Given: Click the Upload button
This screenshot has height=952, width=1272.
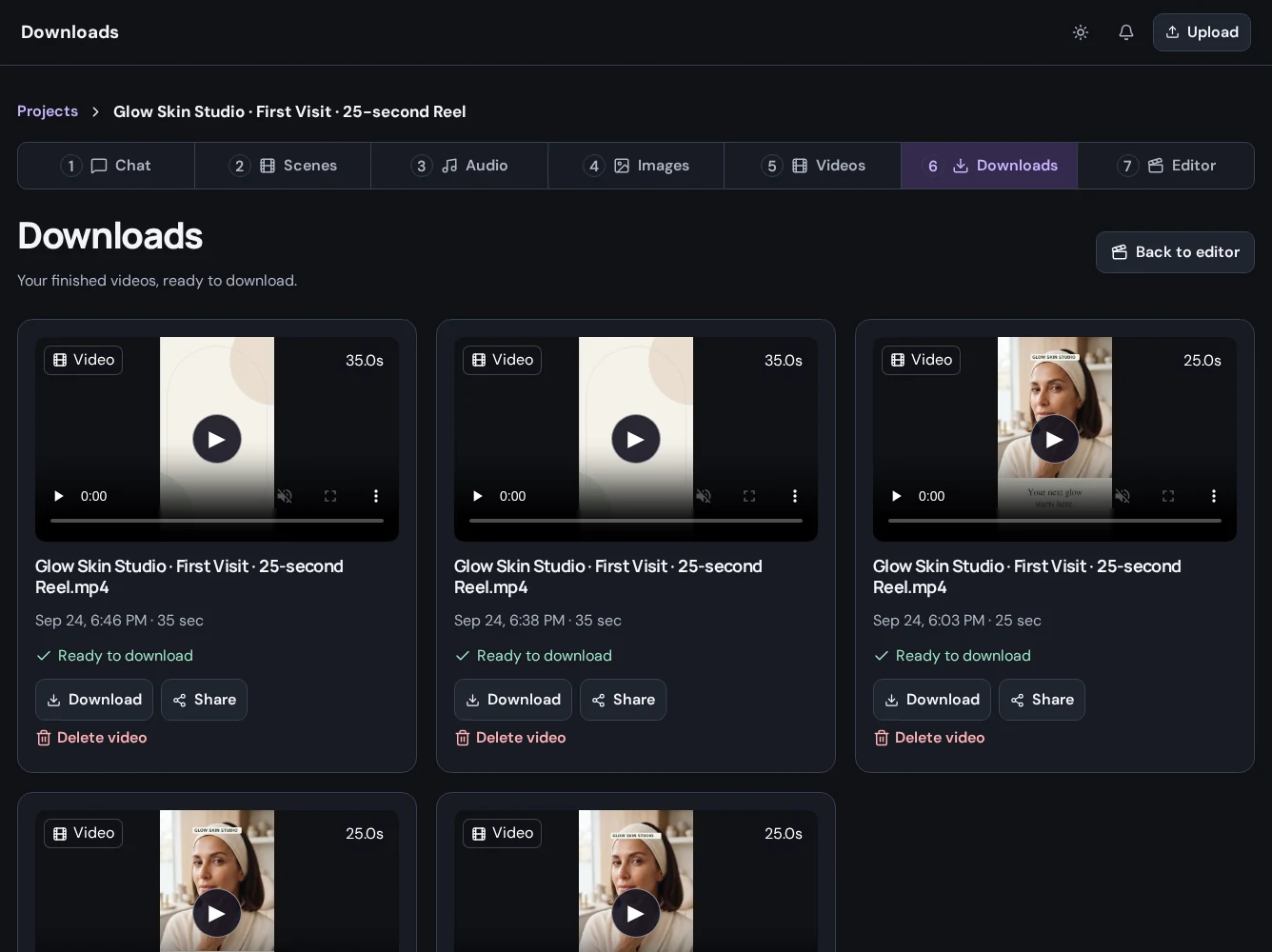Looking at the screenshot, I should [1202, 32].
